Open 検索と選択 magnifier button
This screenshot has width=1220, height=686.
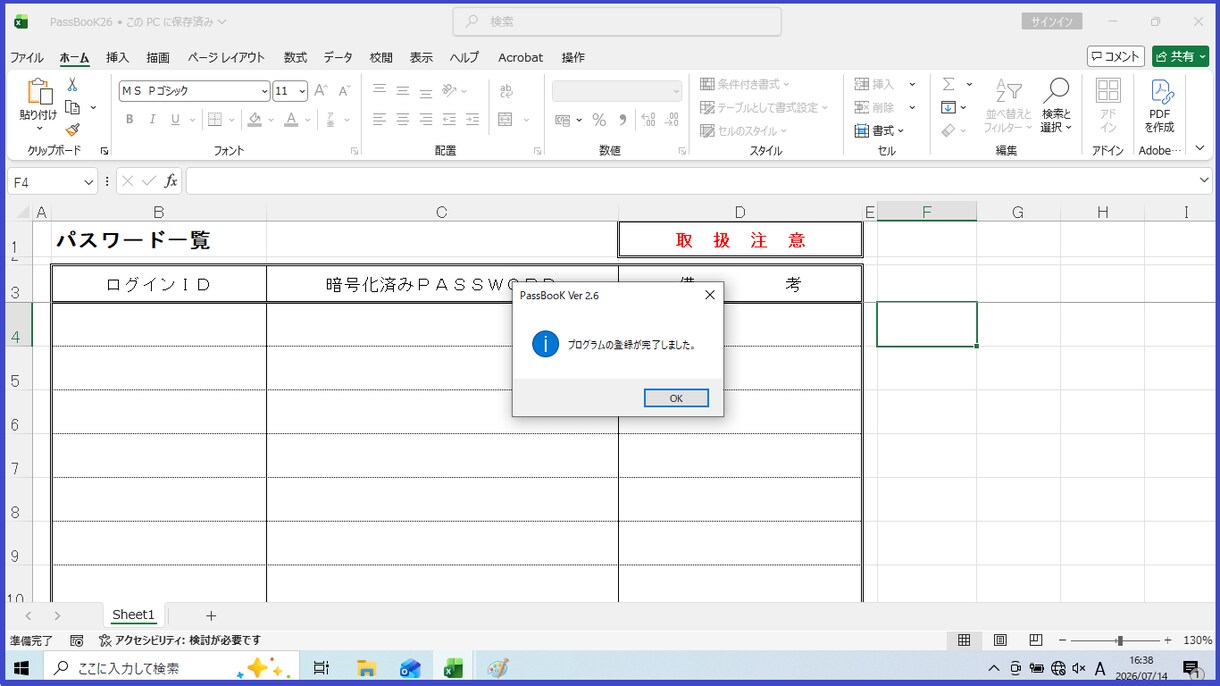[x=1055, y=105]
